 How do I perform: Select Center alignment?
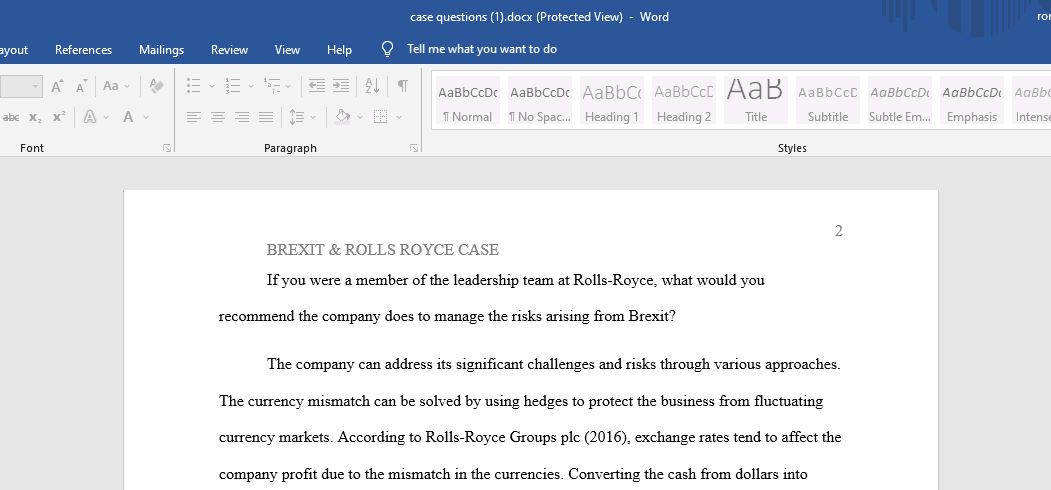coord(218,117)
